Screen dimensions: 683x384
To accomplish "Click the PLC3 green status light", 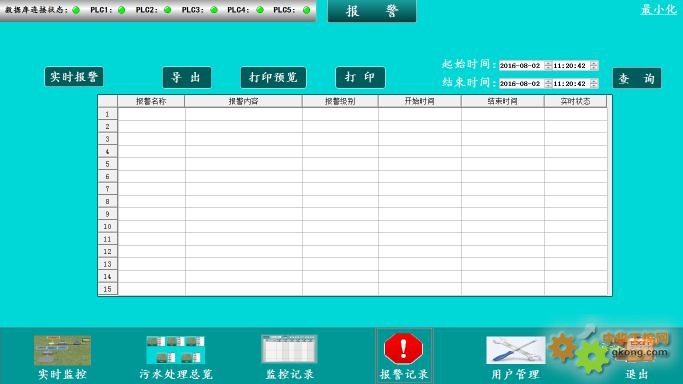I will pos(214,10).
